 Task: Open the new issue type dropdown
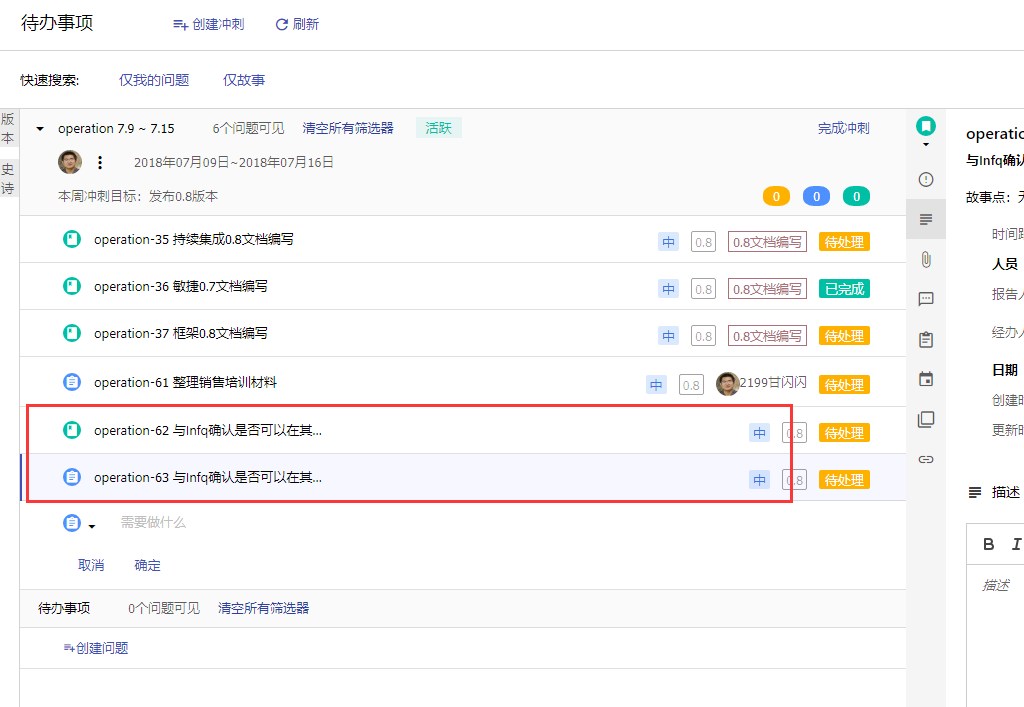click(x=80, y=523)
